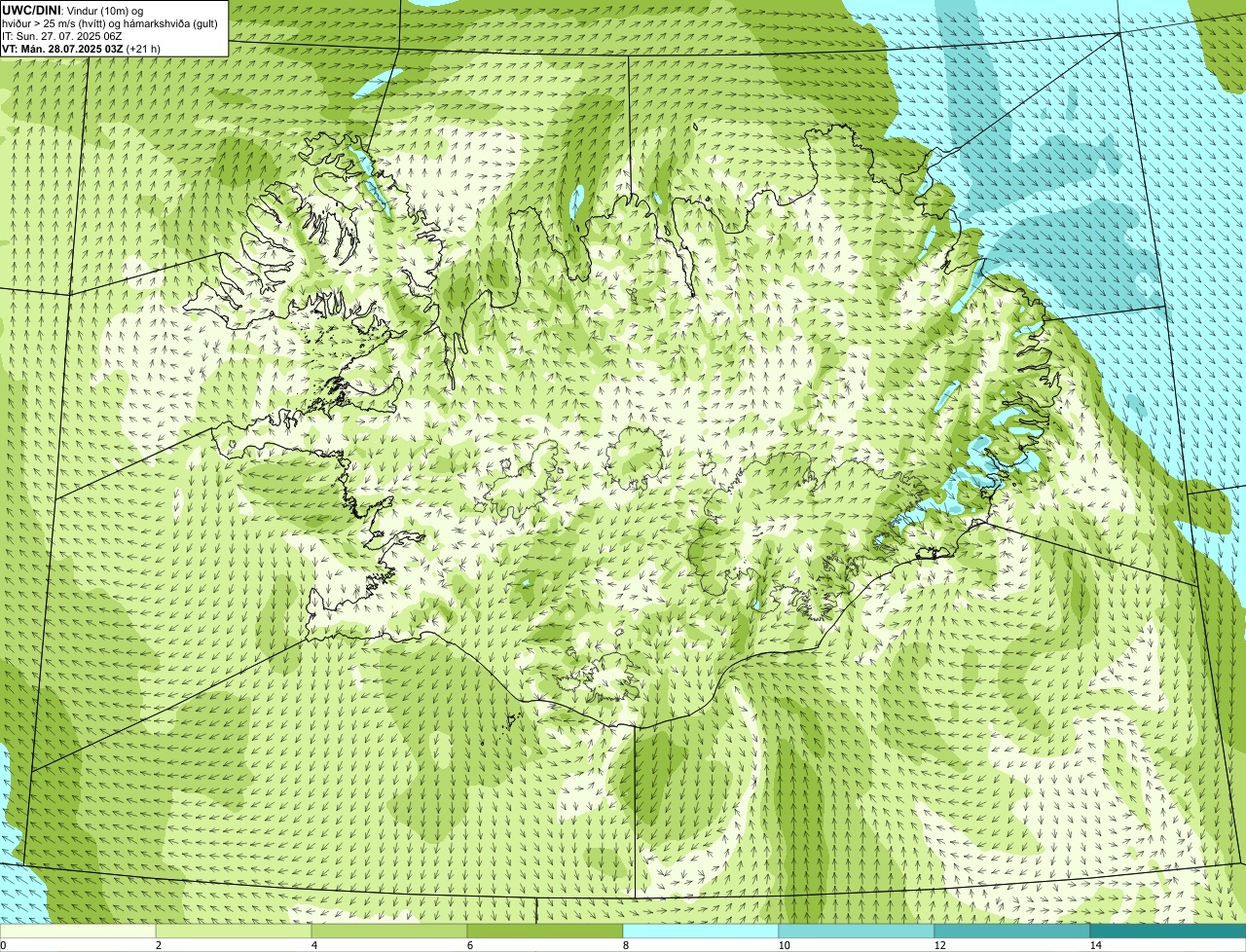Select the pale yellow 0–2 m/s color band
This screenshot has height=952, width=1246.
click(x=78, y=932)
